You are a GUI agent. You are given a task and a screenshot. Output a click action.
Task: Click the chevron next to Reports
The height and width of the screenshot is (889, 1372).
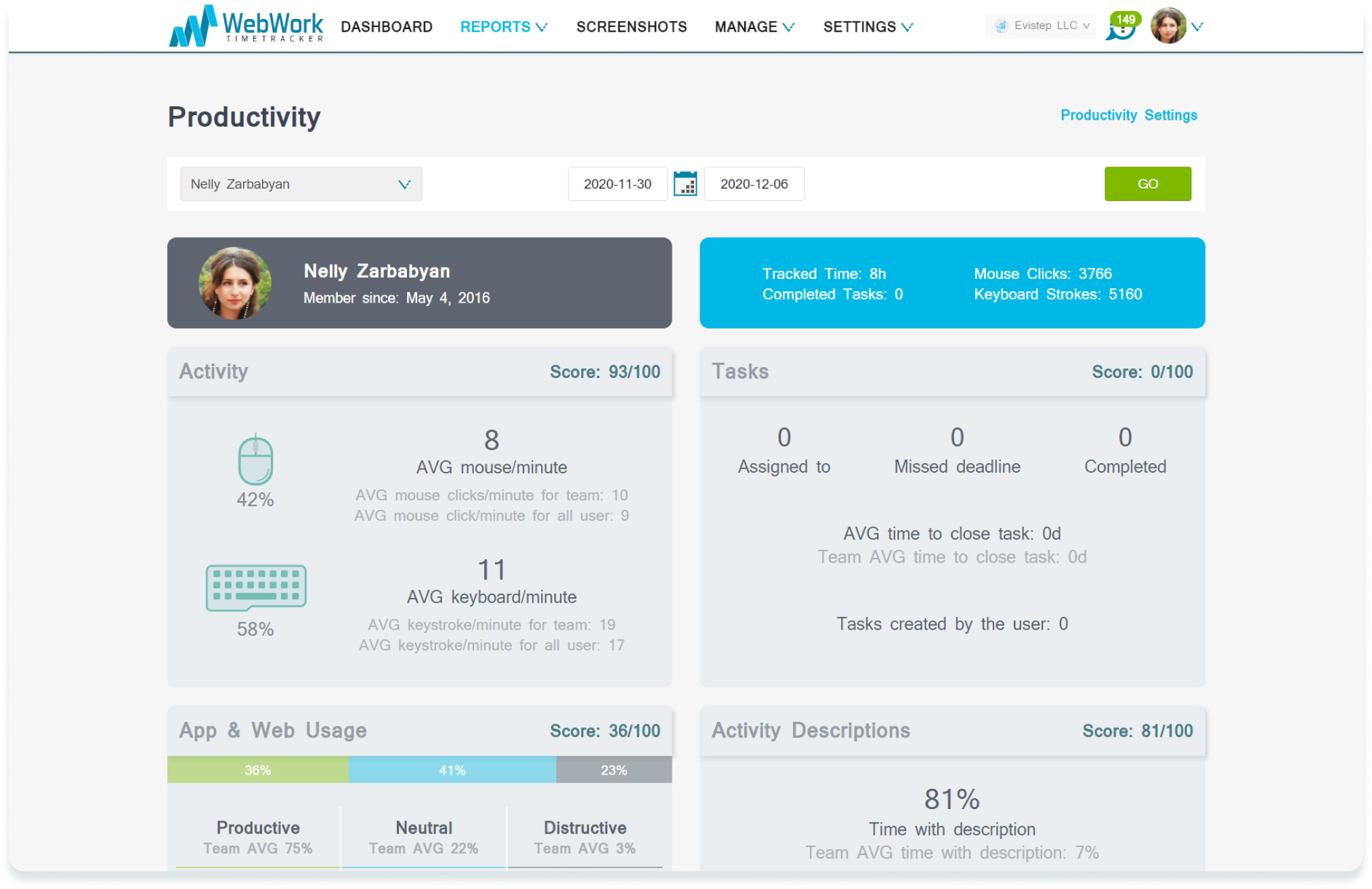pos(541,27)
